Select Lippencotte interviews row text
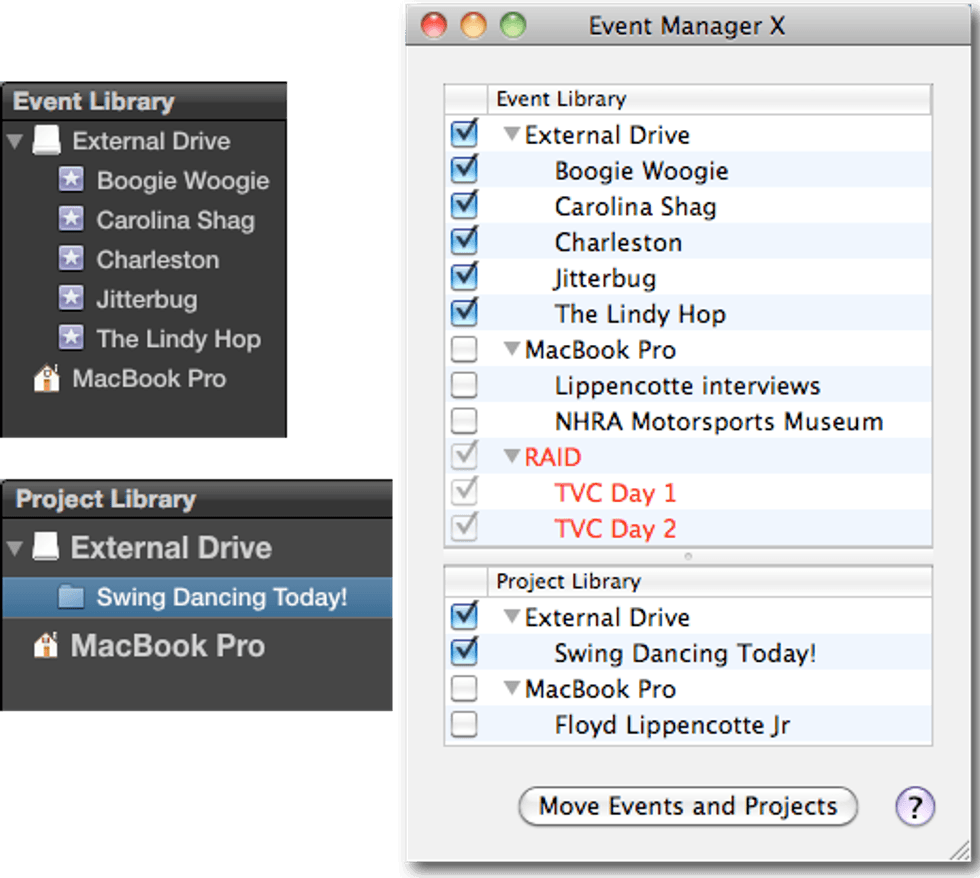Viewport: 980px width, 878px height. pyautogui.click(x=688, y=386)
